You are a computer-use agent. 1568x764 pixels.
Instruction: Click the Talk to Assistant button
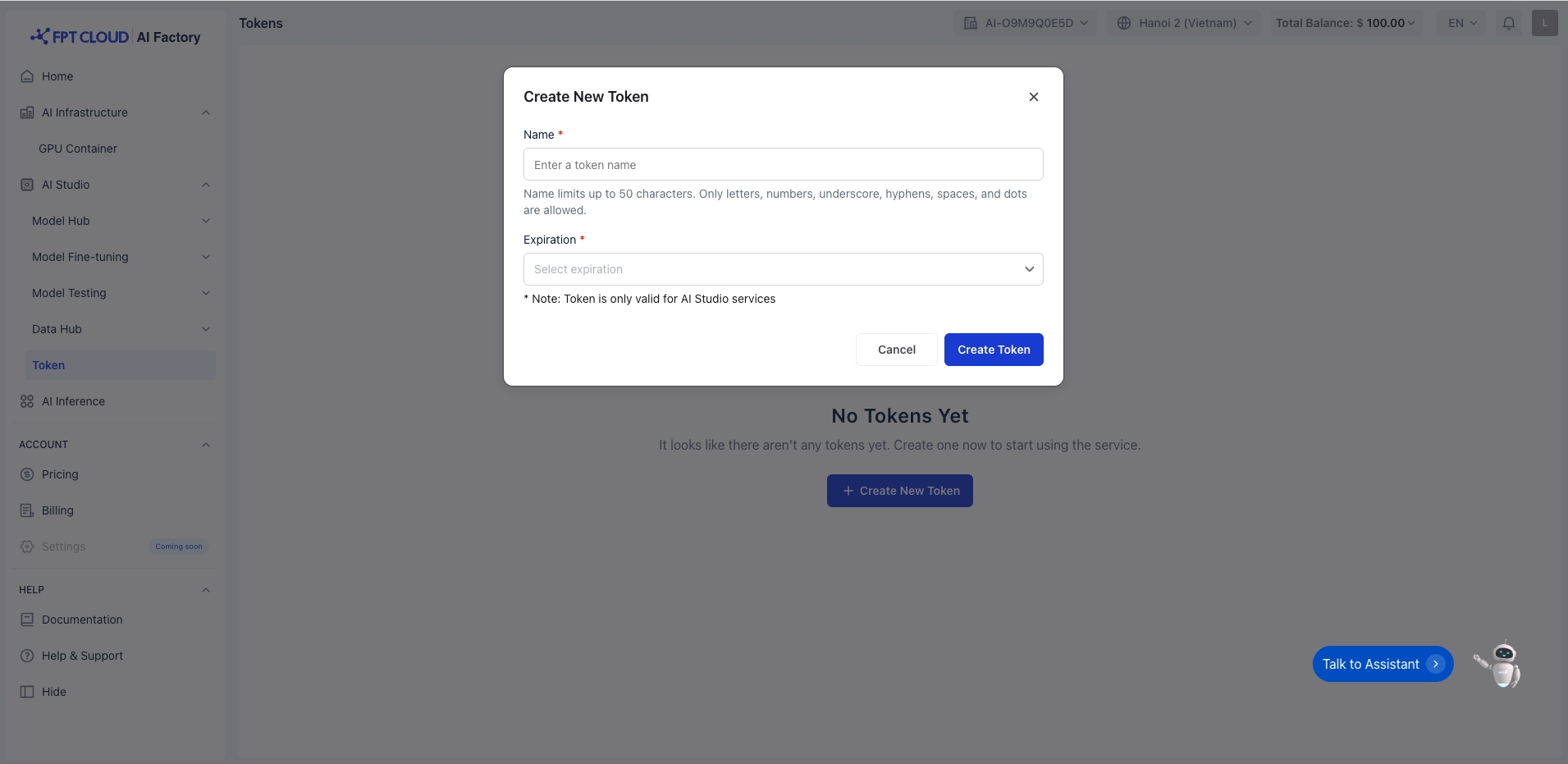[1382, 664]
